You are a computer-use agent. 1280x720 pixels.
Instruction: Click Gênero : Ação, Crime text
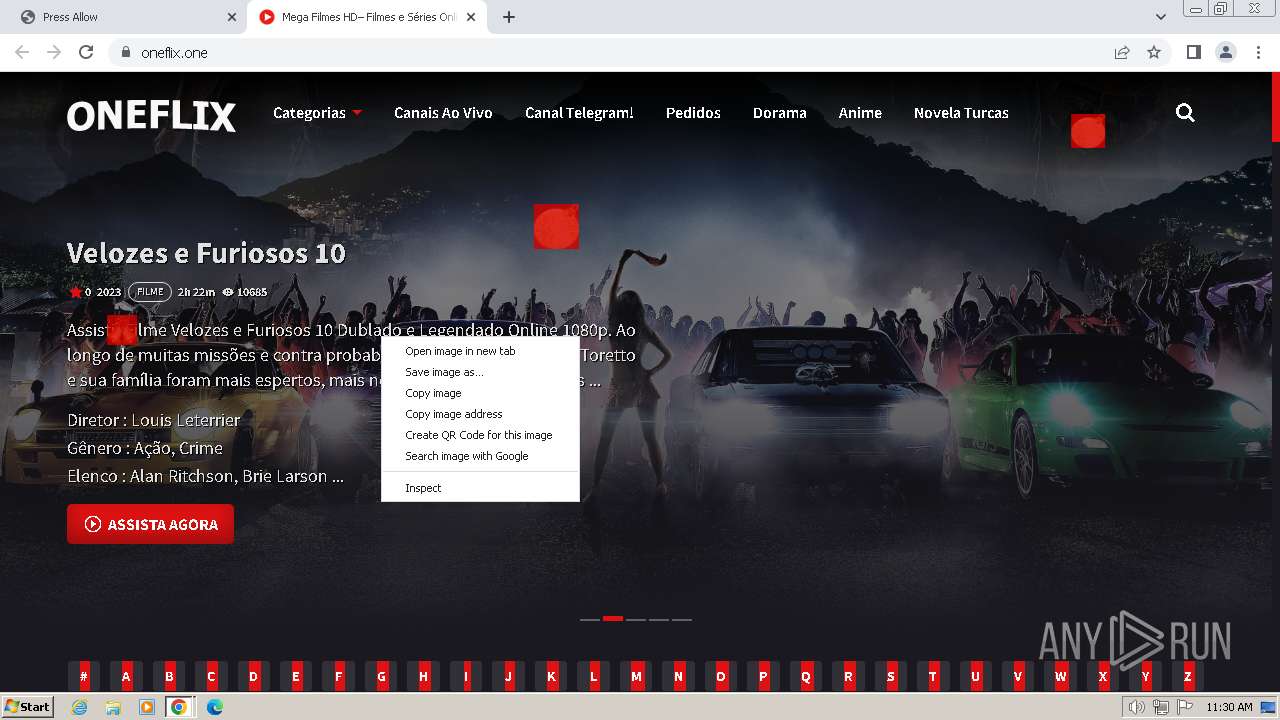pos(145,448)
